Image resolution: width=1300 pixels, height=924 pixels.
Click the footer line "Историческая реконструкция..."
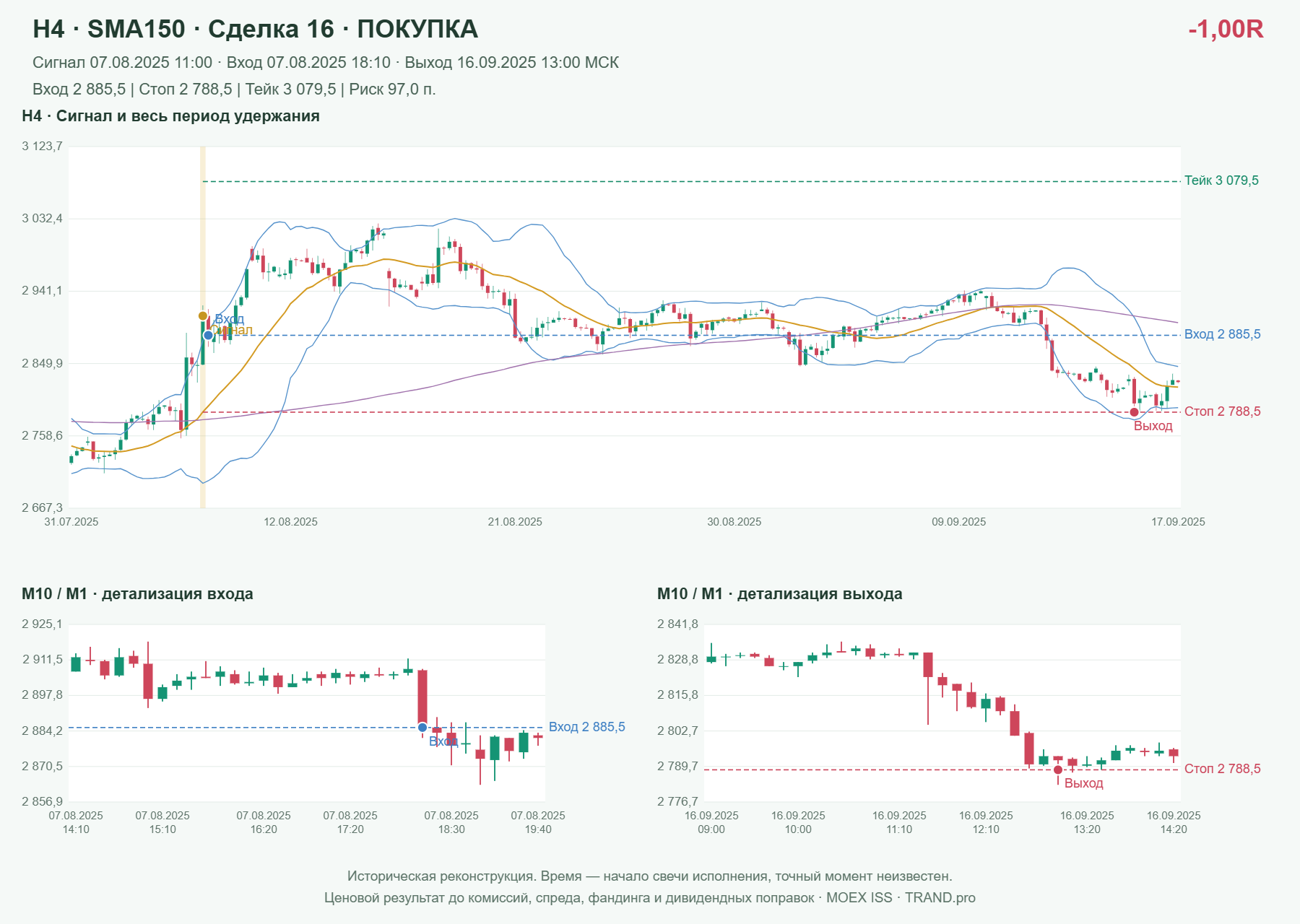(650, 876)
